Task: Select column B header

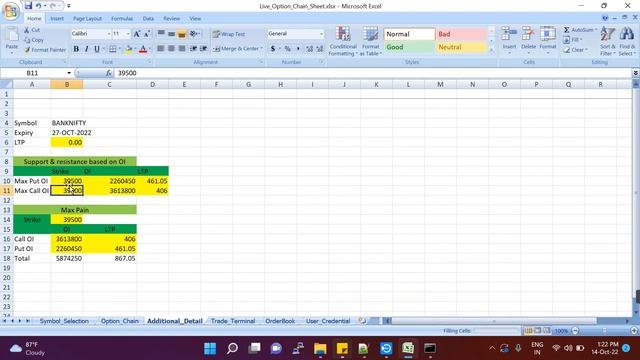Action: [x=67, y=84]
